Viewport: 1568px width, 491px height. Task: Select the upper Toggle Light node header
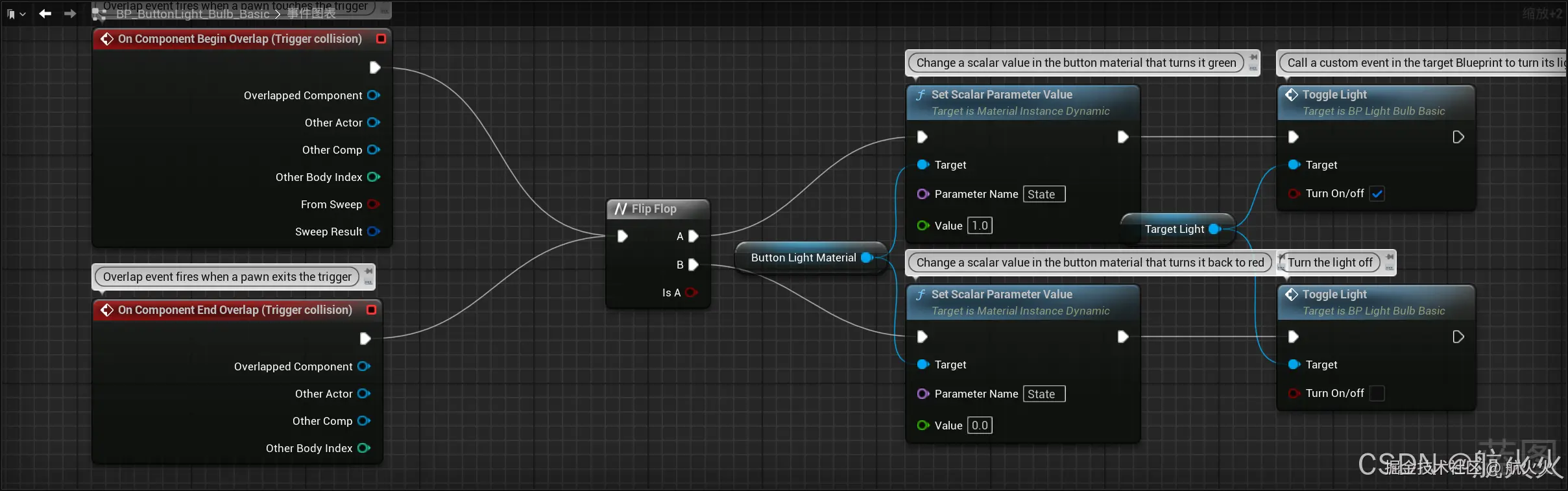pos(1377,102)
